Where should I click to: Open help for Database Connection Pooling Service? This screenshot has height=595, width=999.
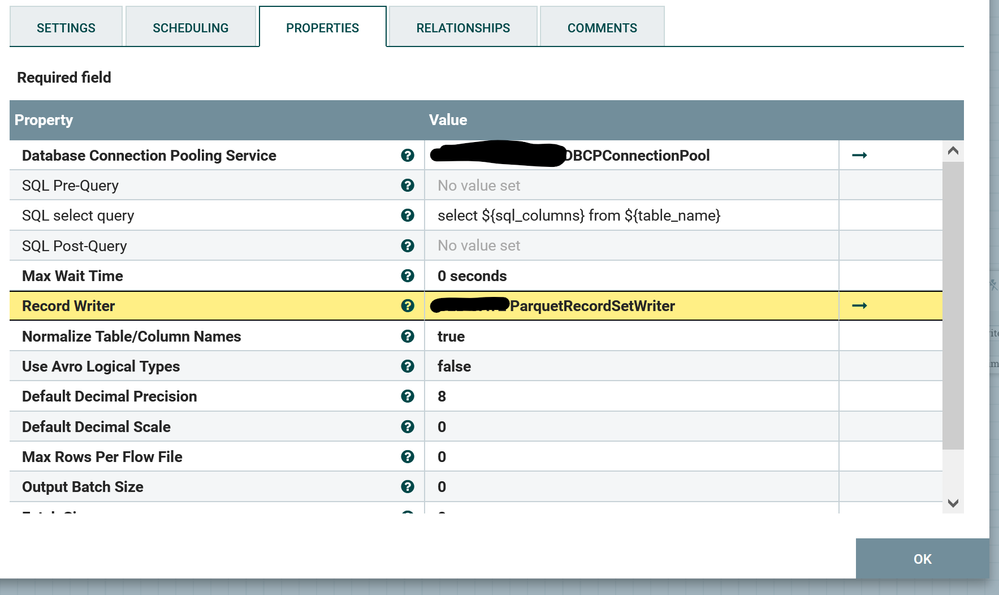click(x=408, y=155)
